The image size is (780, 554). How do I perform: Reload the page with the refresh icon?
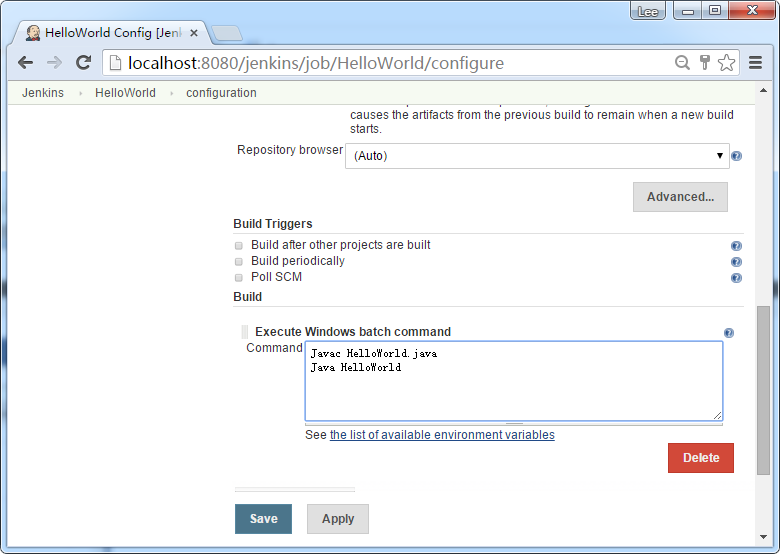(x=84, y=63)
